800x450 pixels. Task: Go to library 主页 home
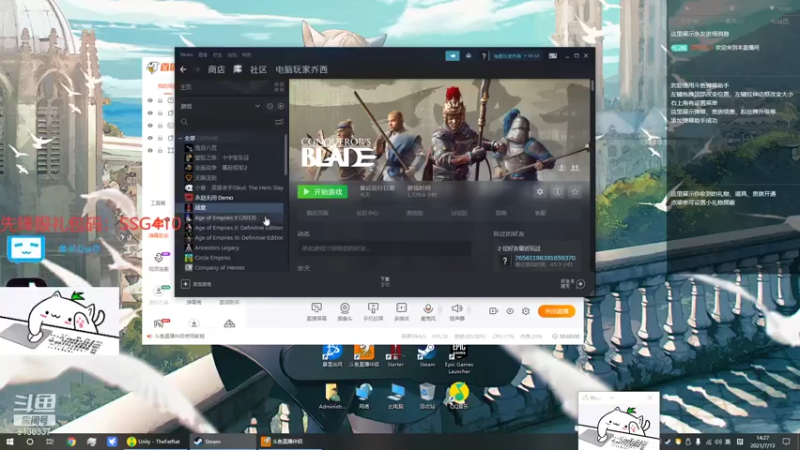tap(186, 87)
